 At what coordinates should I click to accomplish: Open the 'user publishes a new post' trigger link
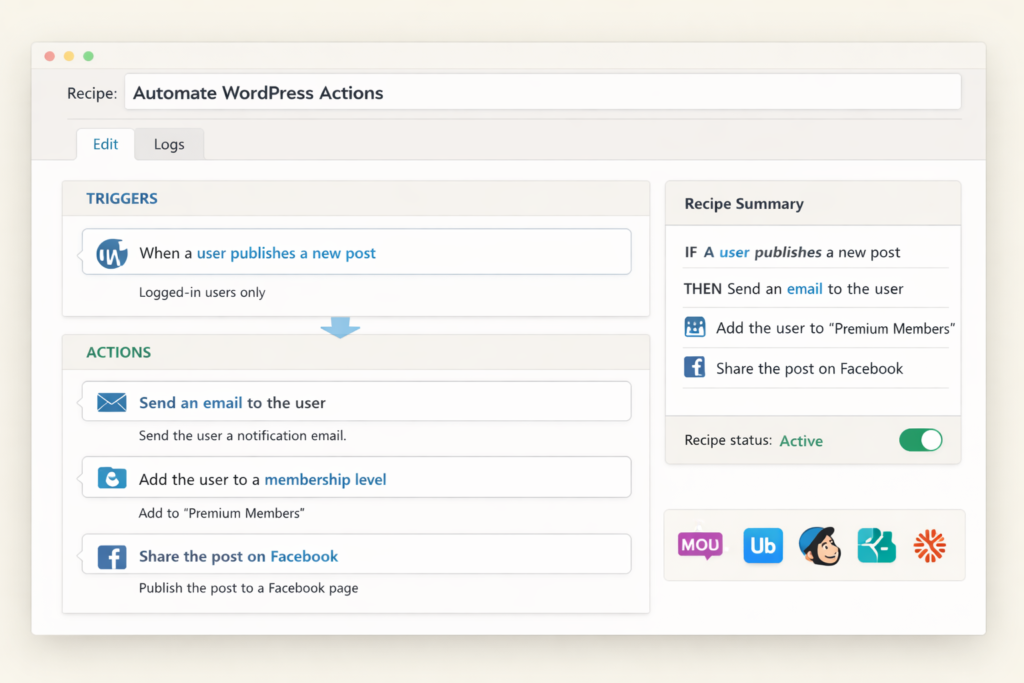[x=286, y=253]
